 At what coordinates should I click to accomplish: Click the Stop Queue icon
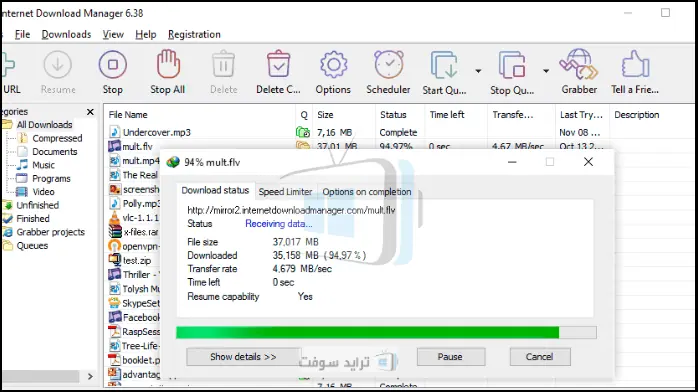[x=512, y=65]
